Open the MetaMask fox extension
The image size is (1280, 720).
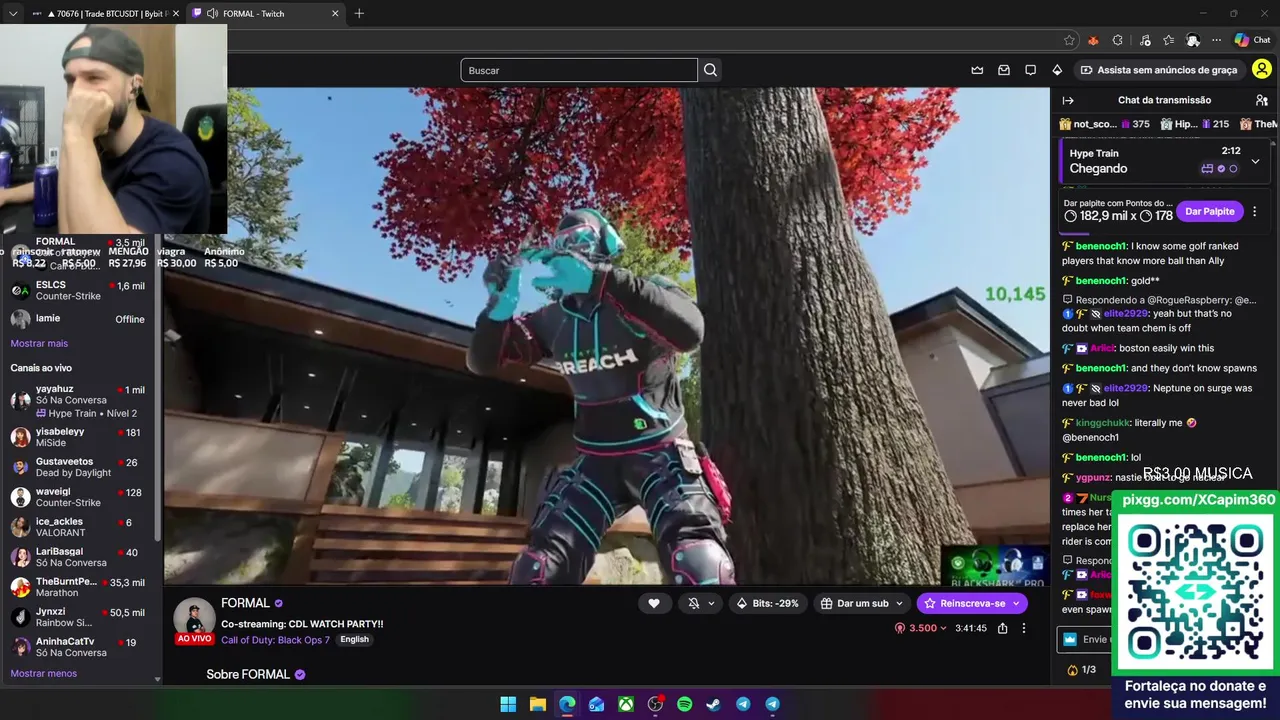coord(1093,40)
